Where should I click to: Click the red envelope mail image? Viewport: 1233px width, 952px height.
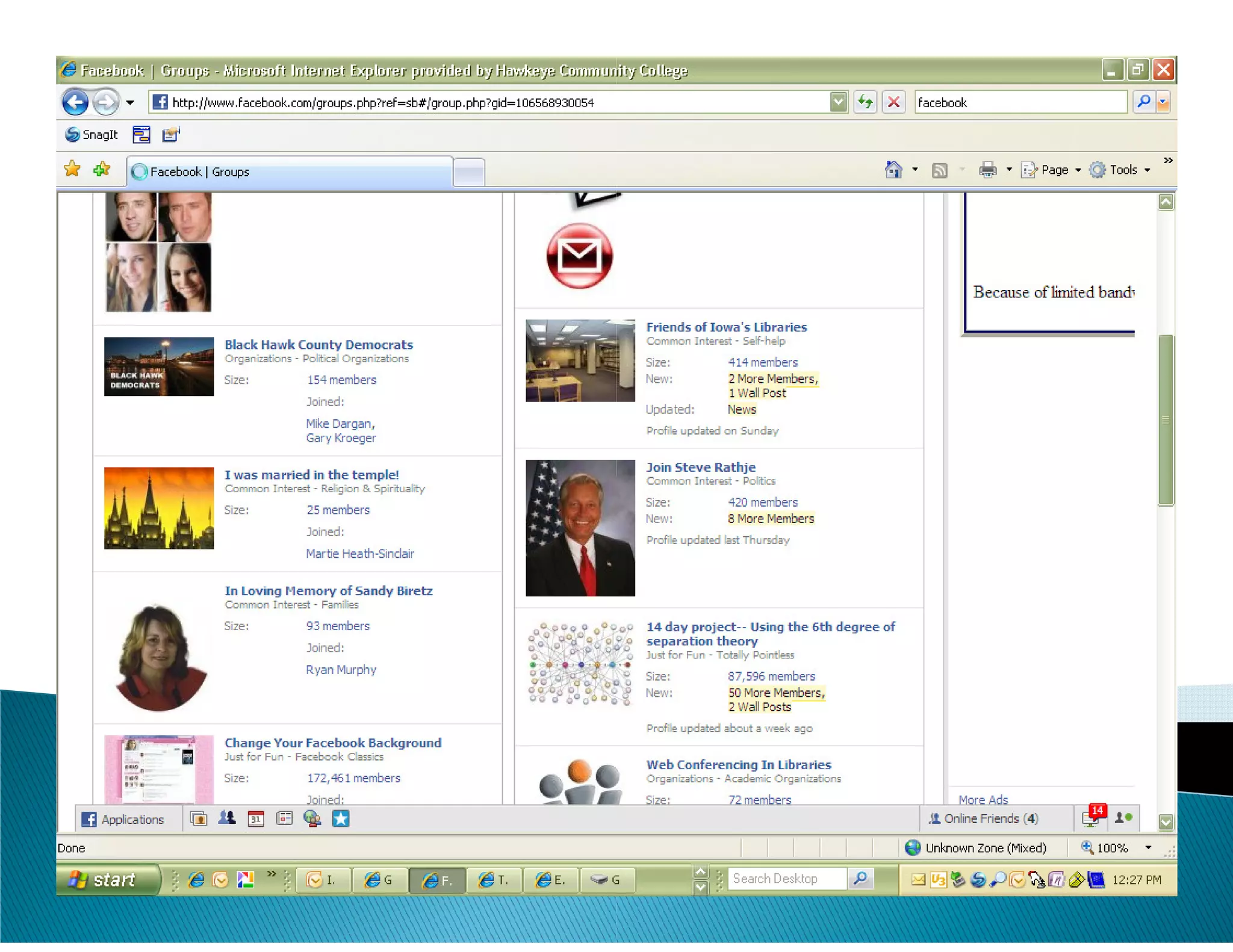coord(579,256)
